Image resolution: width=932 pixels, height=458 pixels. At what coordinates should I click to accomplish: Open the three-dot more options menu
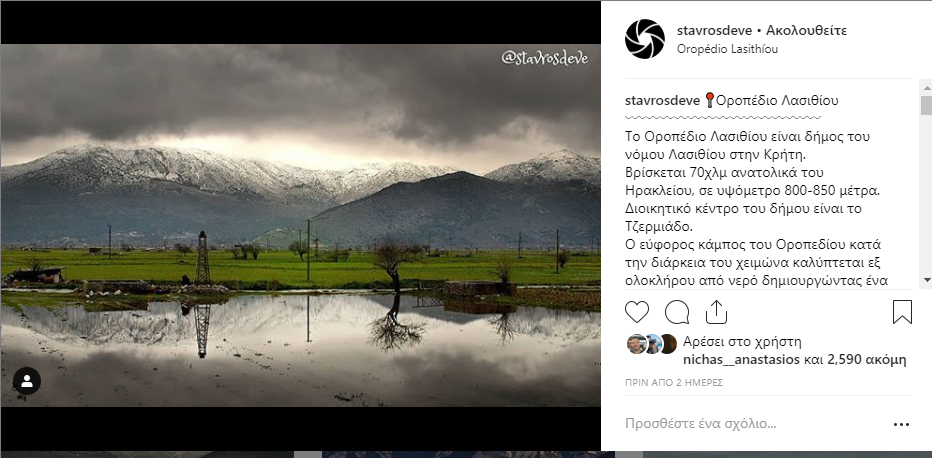click(901, 424)
